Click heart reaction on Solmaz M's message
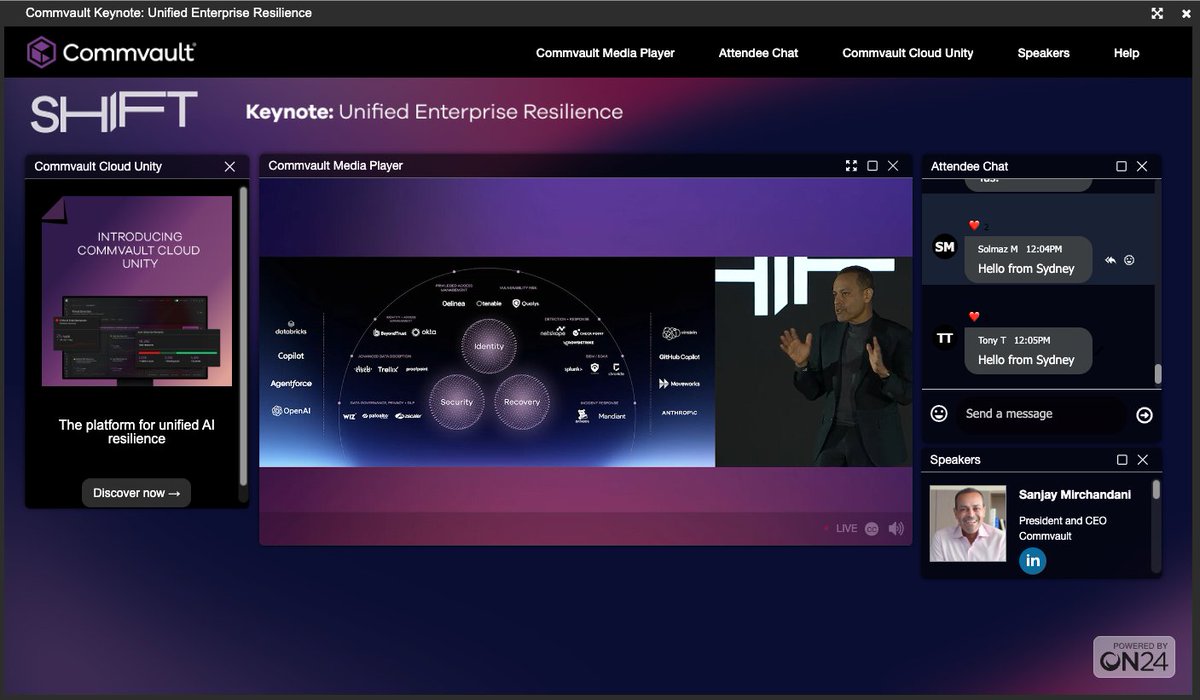 tap(974, 226)
